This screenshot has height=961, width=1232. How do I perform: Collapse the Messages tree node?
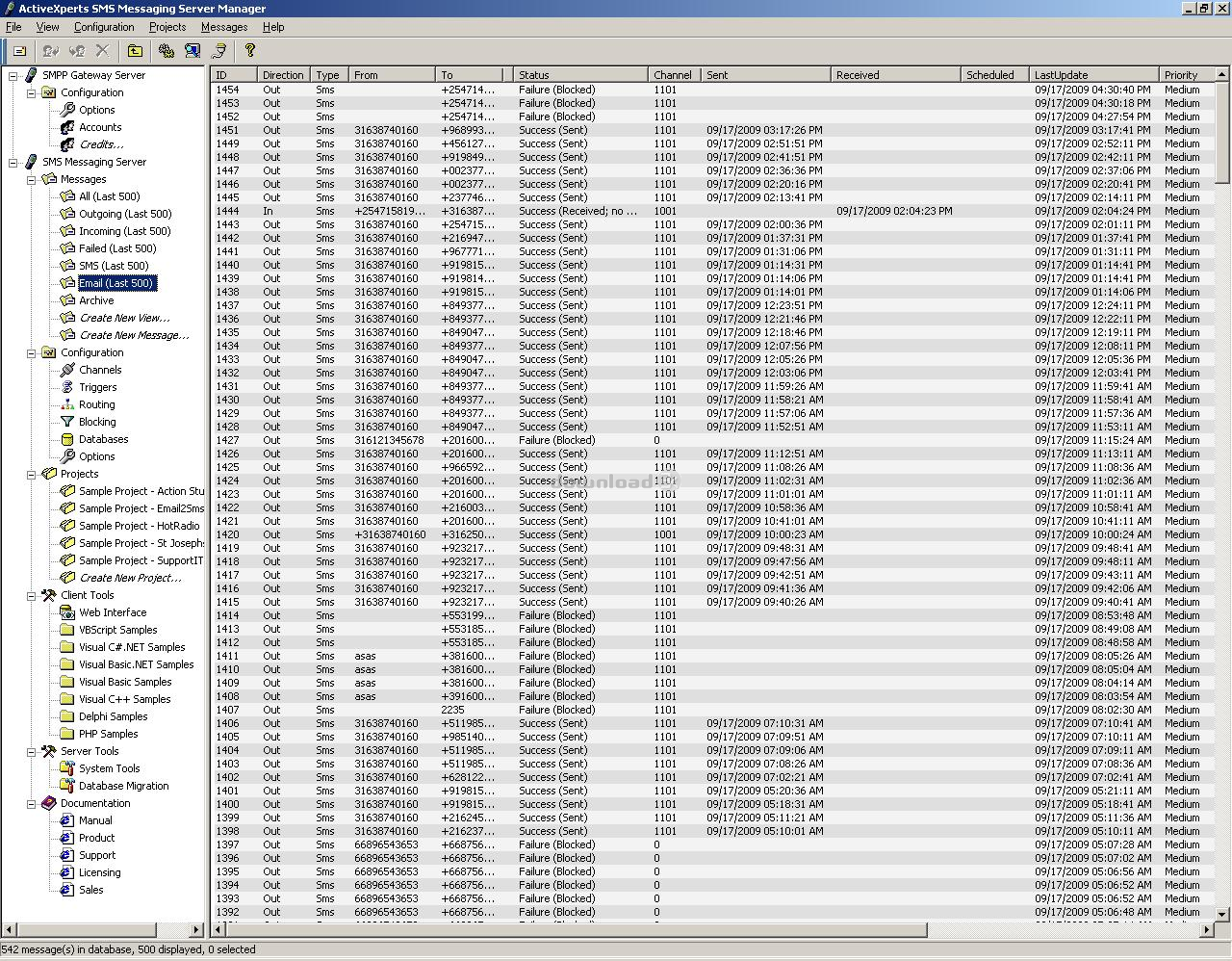point(32,179)
